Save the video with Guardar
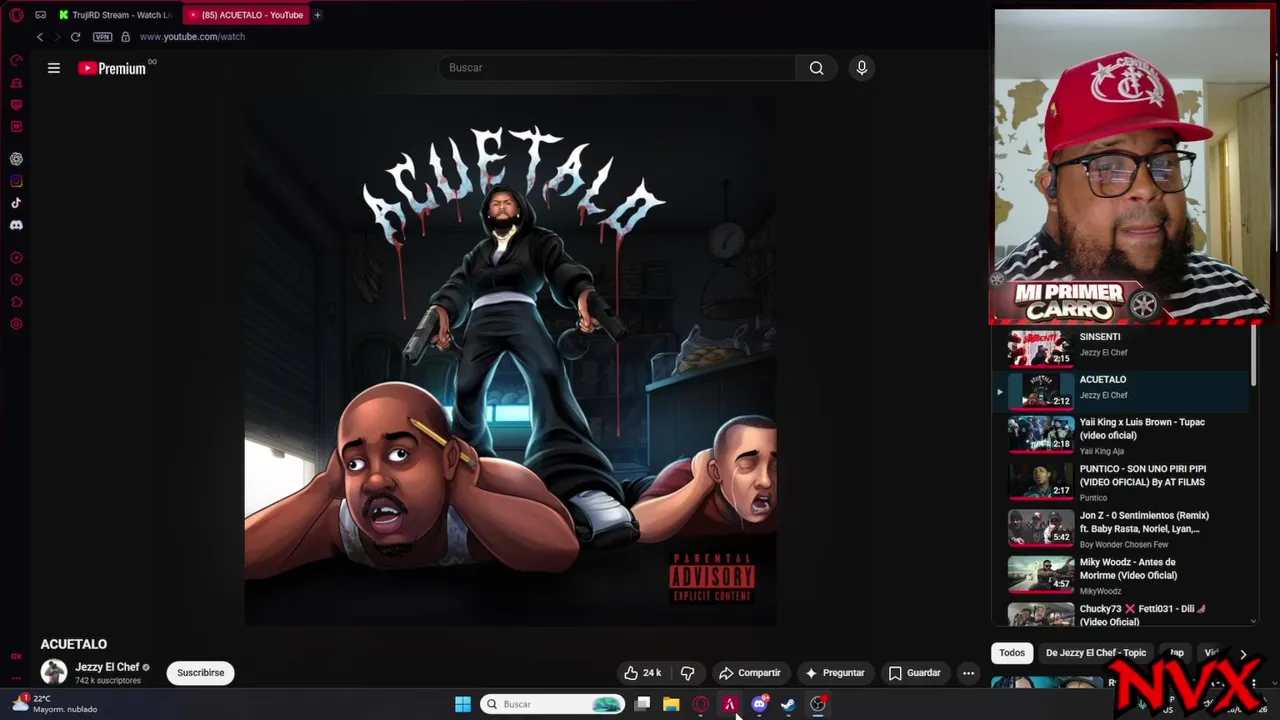 pyautogui.click(x=915, y=673)
